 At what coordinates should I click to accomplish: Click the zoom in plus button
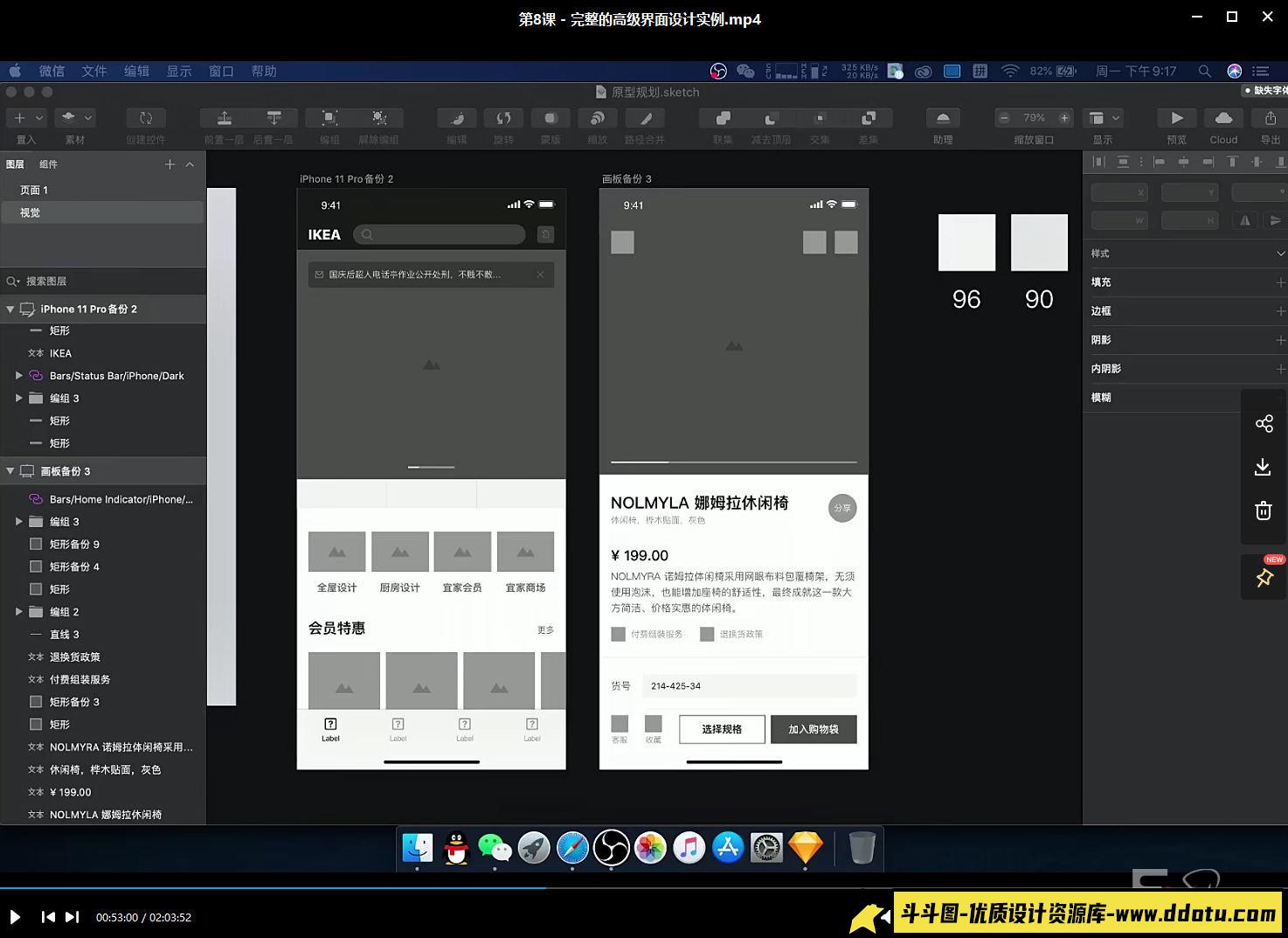(1064, 117)
